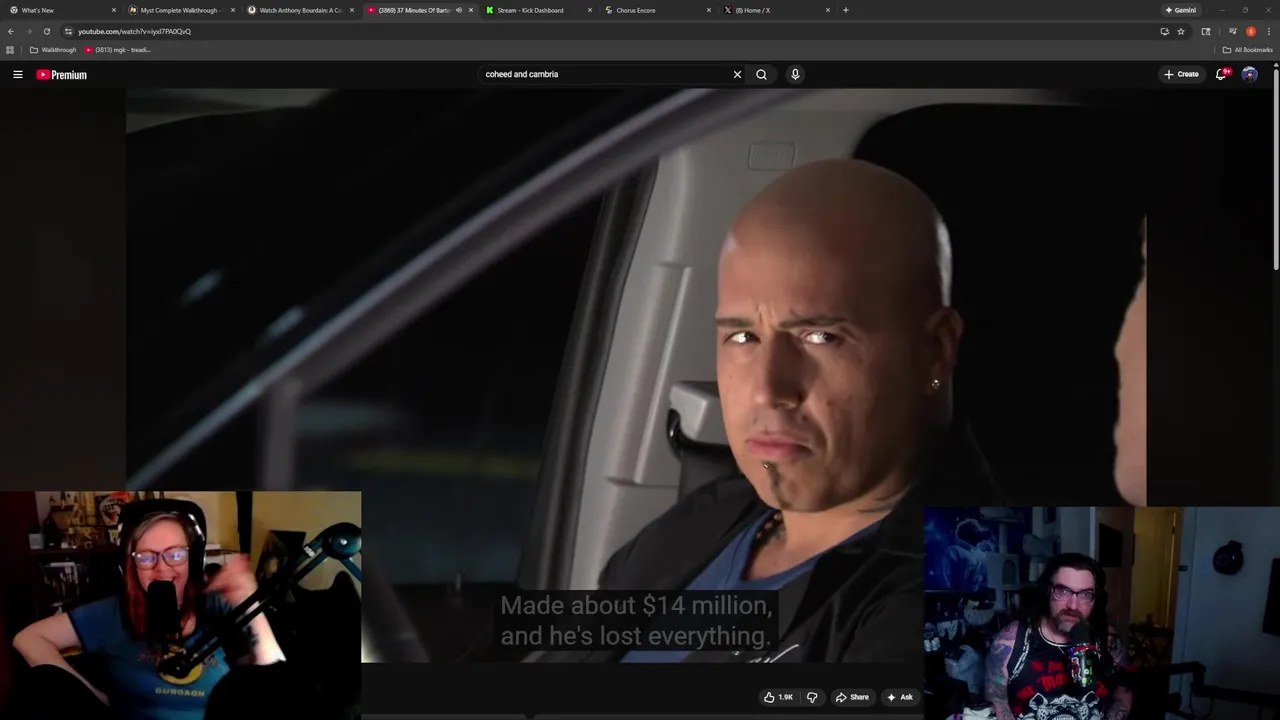Screen dimensions: 1280x720
Task: Grab the page vertical scrollbar
Action: [x=1276, y=170]
